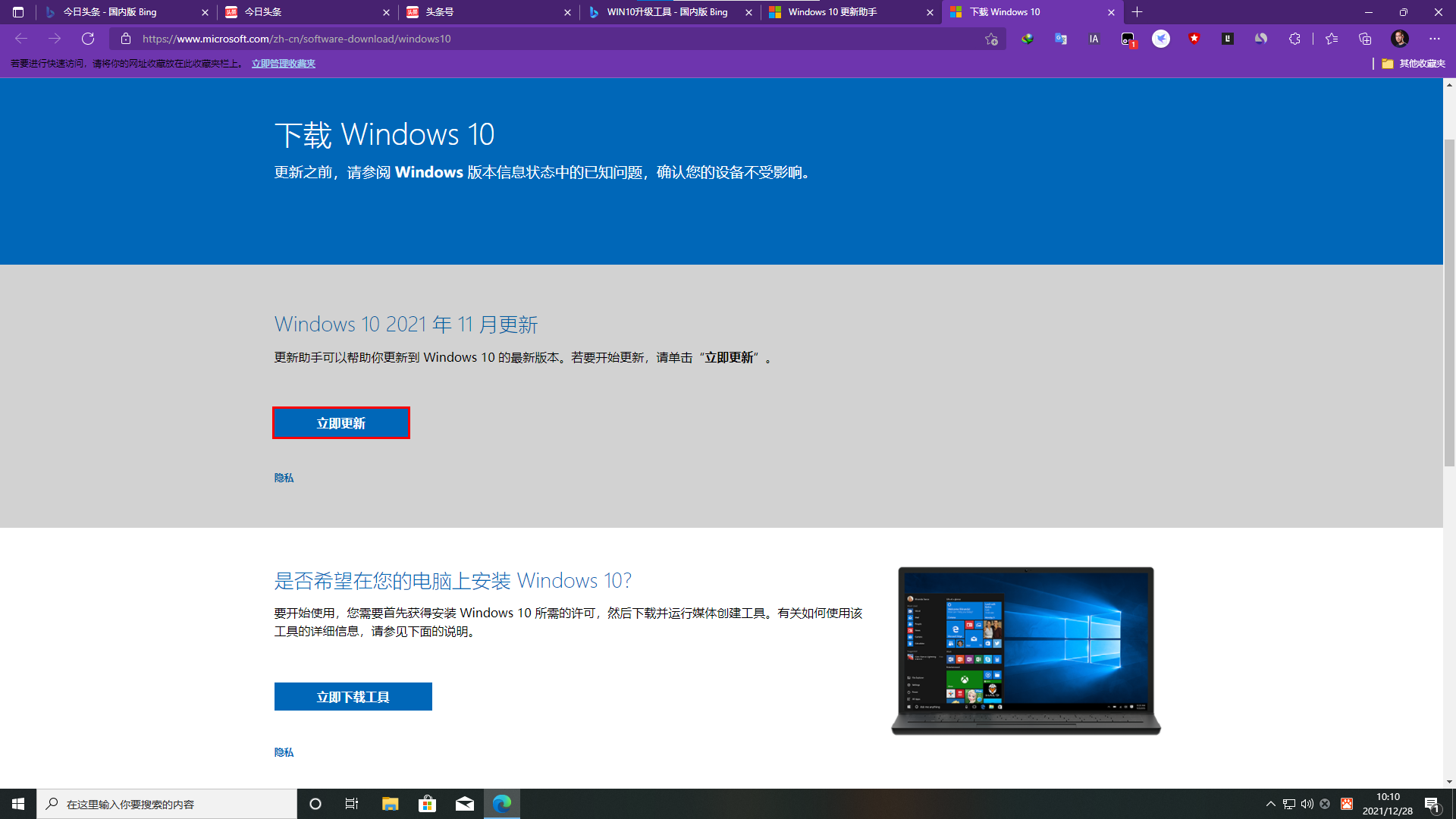
Task: Open the gray swirl extension icon
Action: point(1261,39)
